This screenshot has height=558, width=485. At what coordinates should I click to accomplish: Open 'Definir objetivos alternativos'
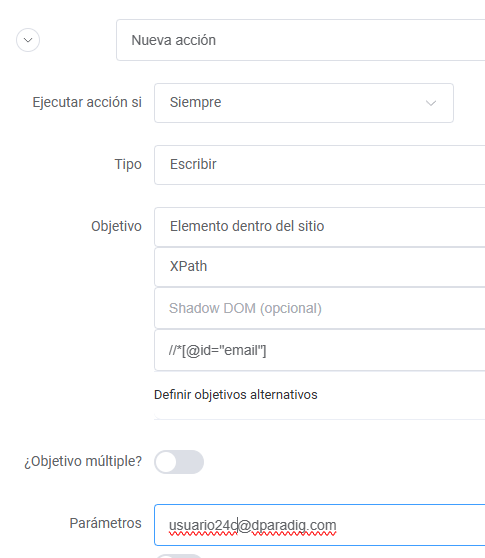click(236, 395)
